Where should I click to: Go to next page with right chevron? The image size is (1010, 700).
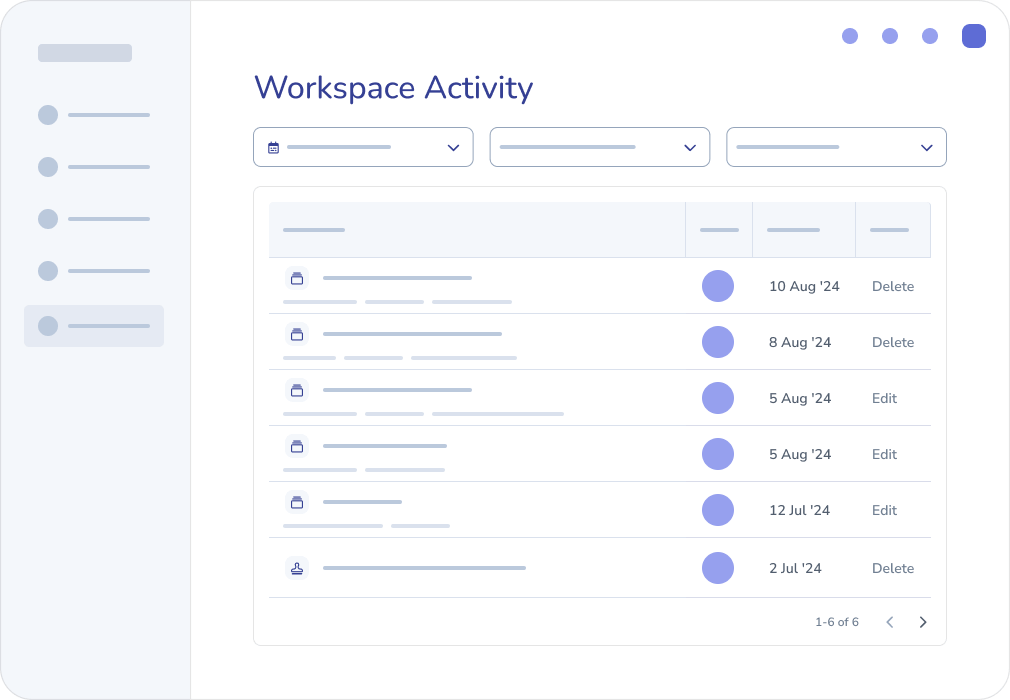[922, 622]
